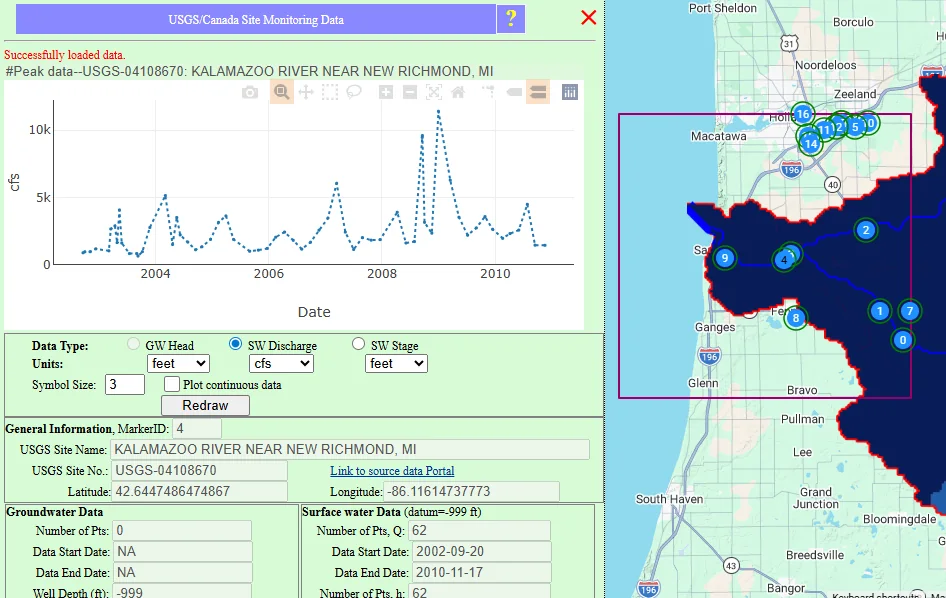946x598 pixels.
Task: Click the South Haven label on map
Action: 669,499
